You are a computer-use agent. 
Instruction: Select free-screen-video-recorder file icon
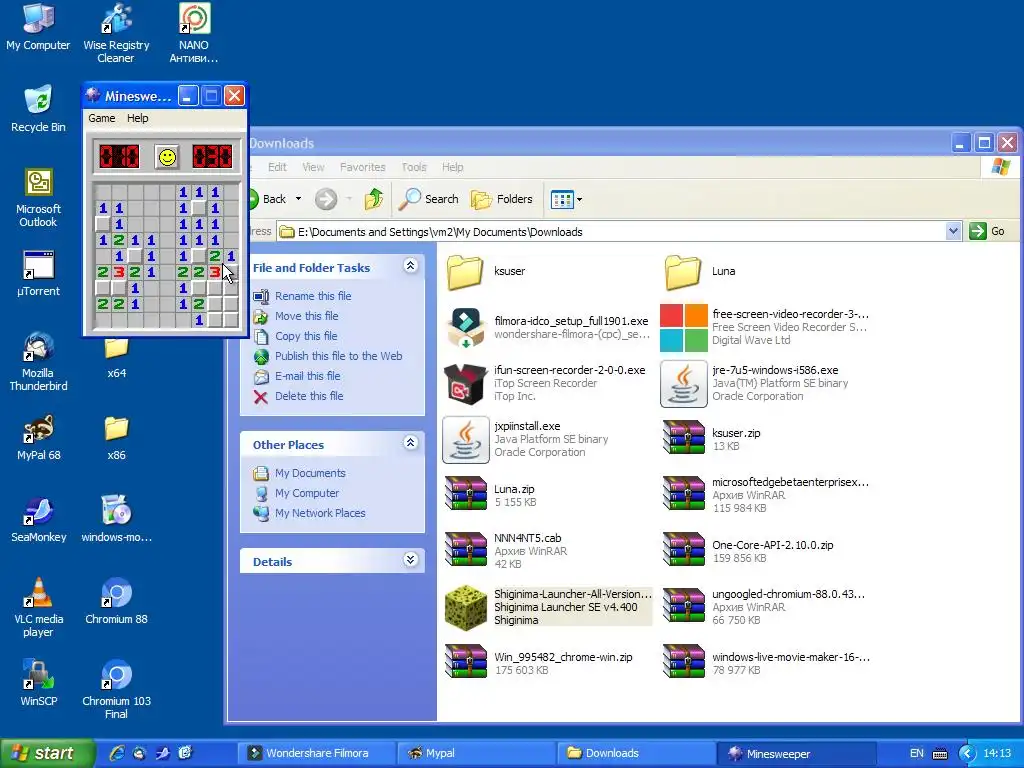pyautogui.click(x=684, y=328)
